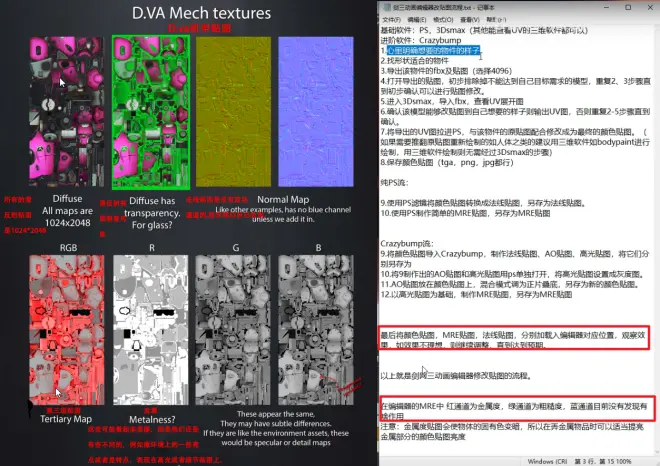The width and height of the screenshot is (660, 466).
Task: Open the 编辑(E) menu in Notepad
Action: [417, 20]
